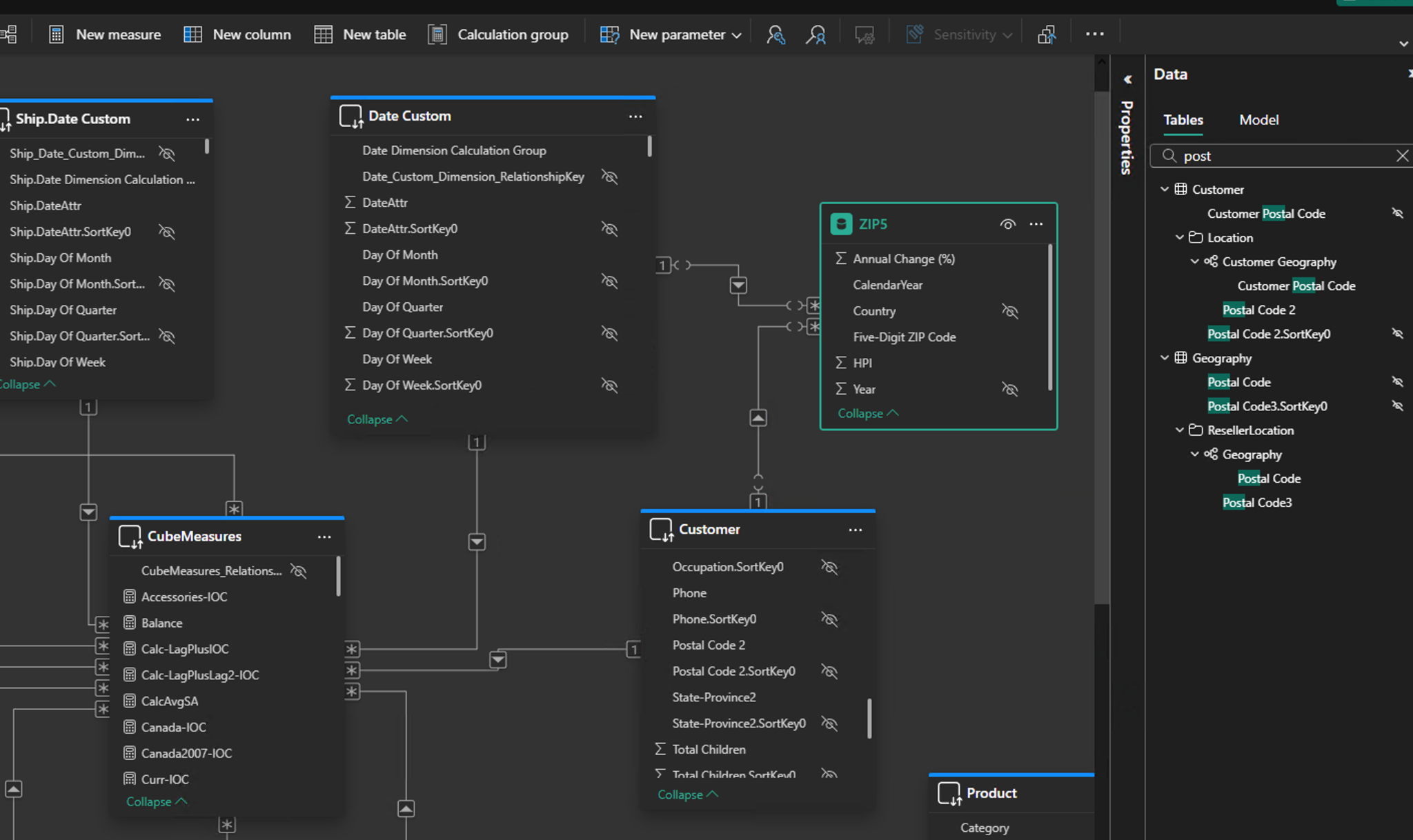Collapse the Geography table tree node

pos(1165,358)
